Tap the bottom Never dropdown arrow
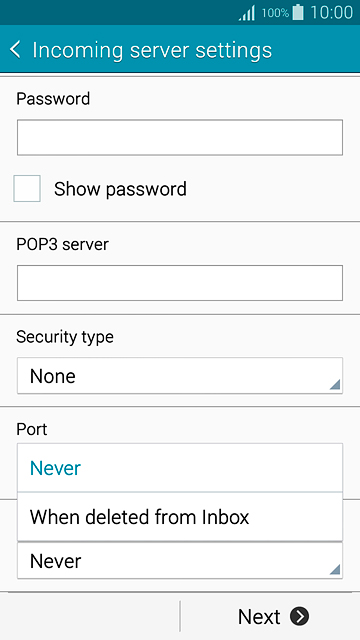Viewport: 360px width, 640px height. click(335, 569)
